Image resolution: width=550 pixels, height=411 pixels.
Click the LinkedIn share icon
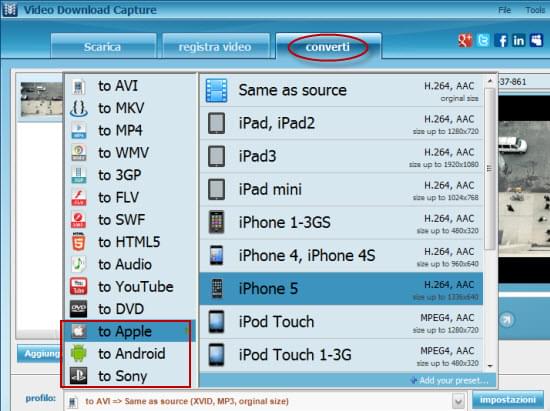518,41
